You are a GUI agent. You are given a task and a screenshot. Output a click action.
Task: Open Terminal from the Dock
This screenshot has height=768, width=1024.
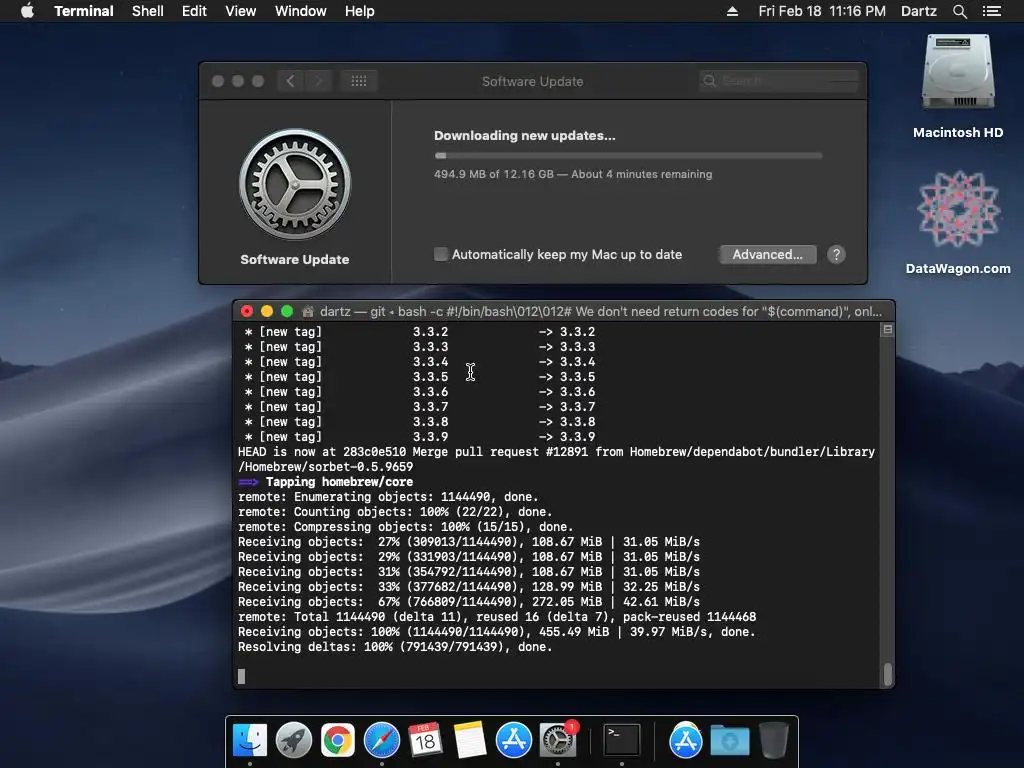point(621,741)
